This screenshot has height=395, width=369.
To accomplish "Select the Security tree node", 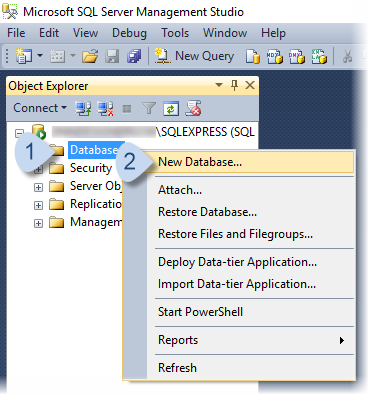I will [x=91, y=168].
